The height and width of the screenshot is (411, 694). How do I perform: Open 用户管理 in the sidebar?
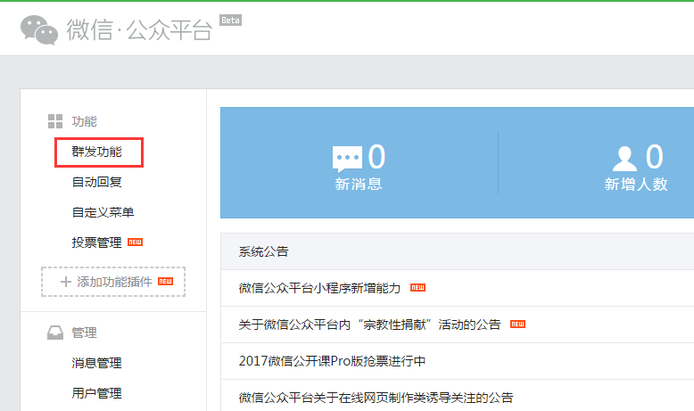(x=97, y=393)
